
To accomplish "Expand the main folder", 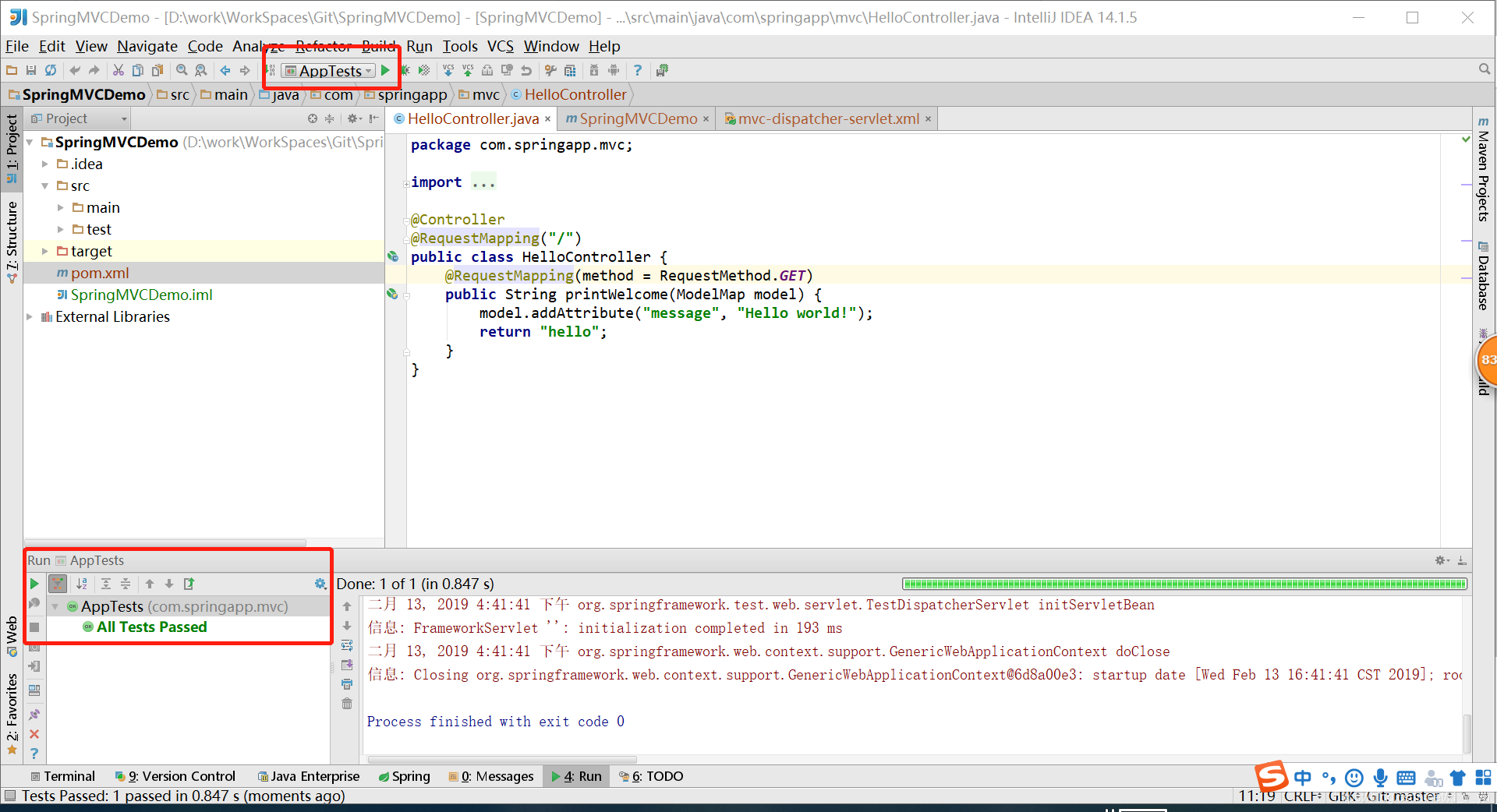I will coord(61,207).
